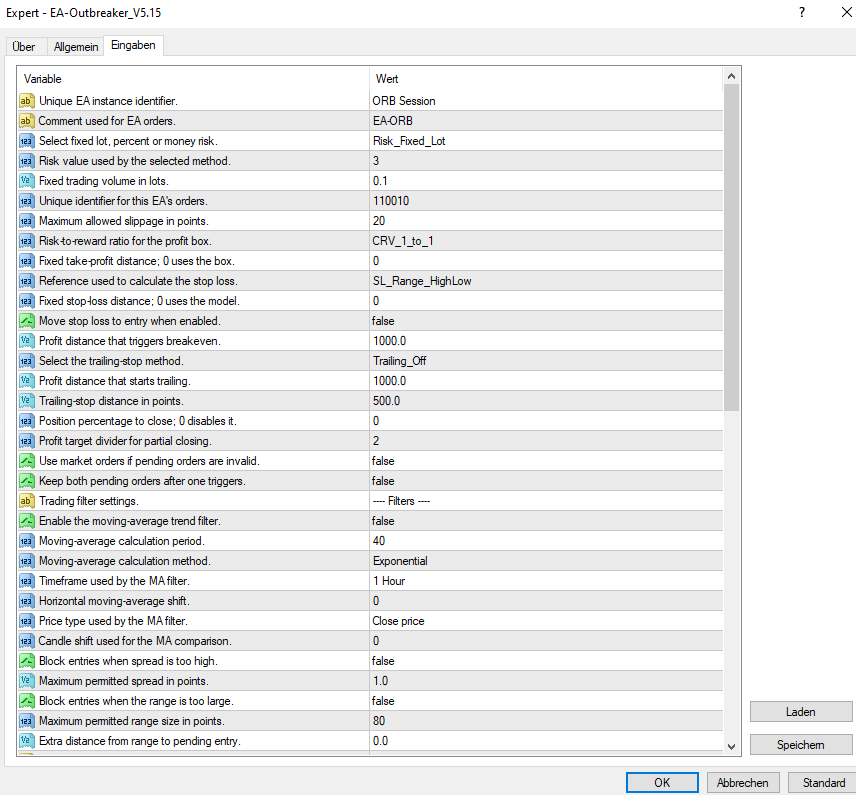This screenshot has width=856, height=795.
Task: Click the string icon beside Unique EA instance identifier
Action: pyautogui.click(x=27, y=101)
